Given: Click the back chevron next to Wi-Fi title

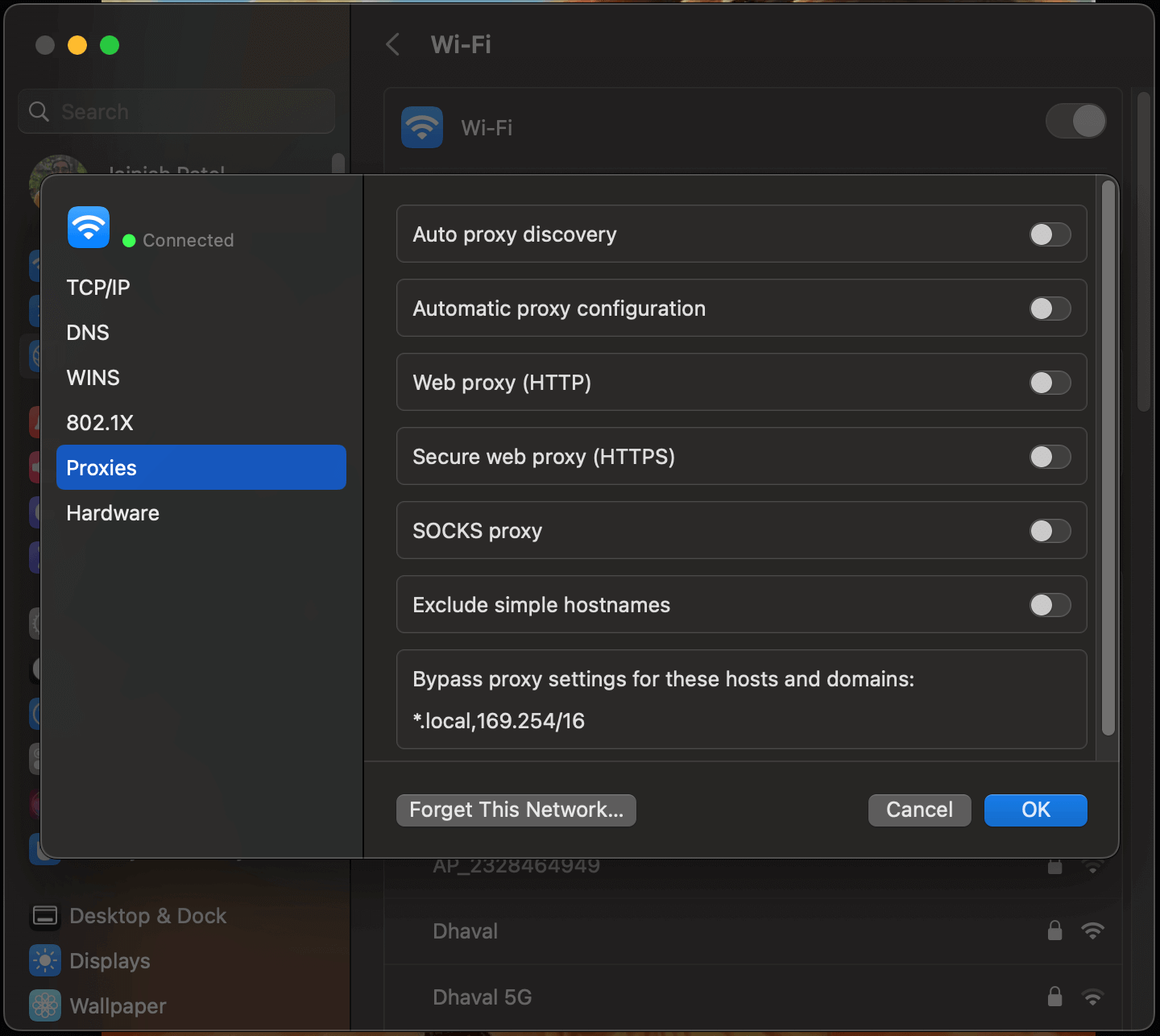Looking at the screenshot, I should (392, 45).
